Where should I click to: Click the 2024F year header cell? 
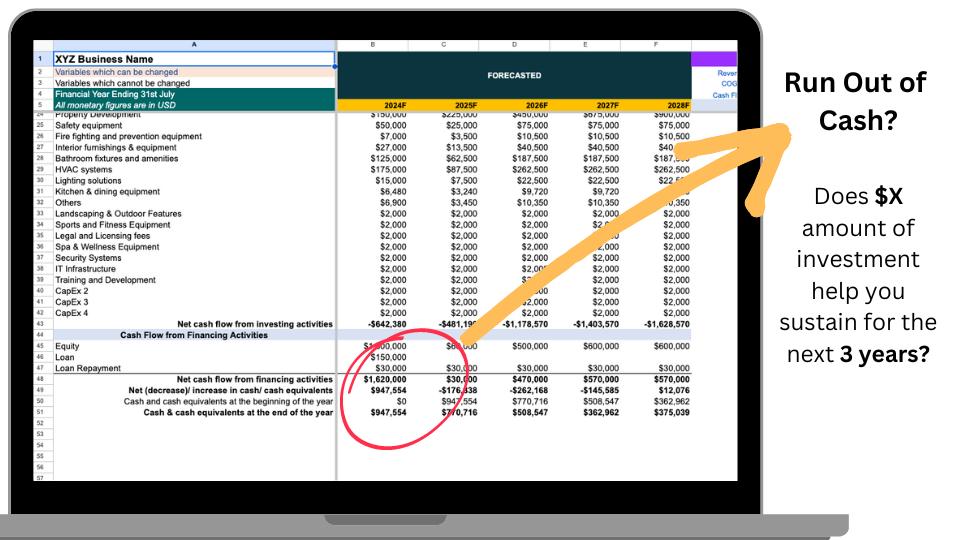[x=371, y=105]
